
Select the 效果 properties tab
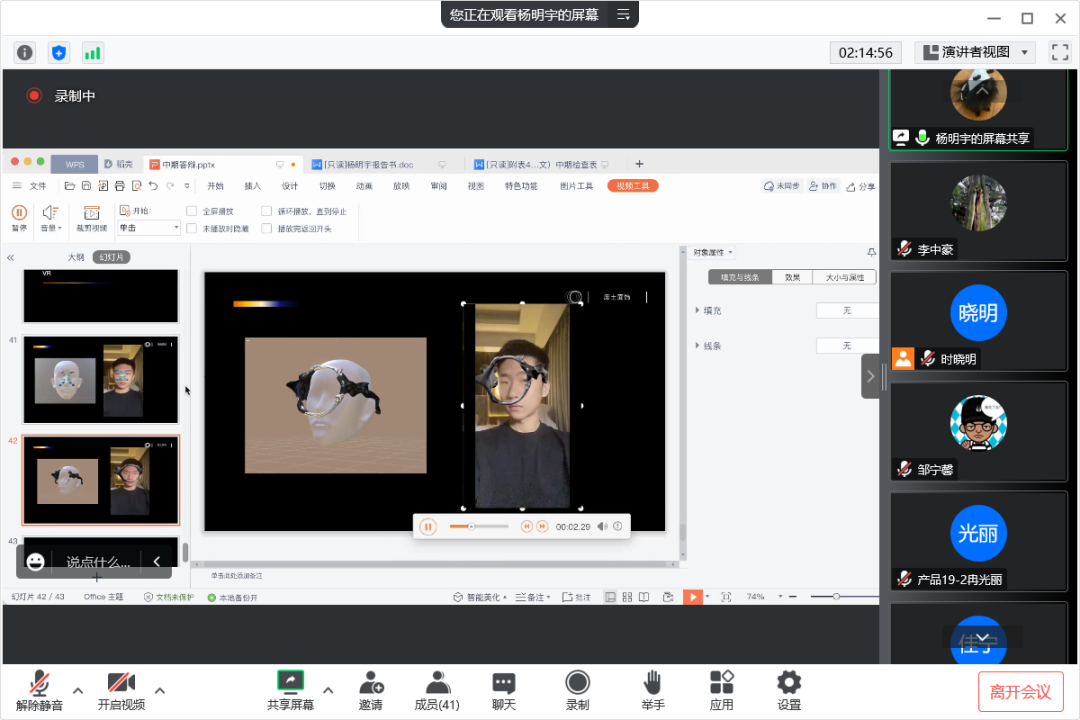[x=792, y=277]
